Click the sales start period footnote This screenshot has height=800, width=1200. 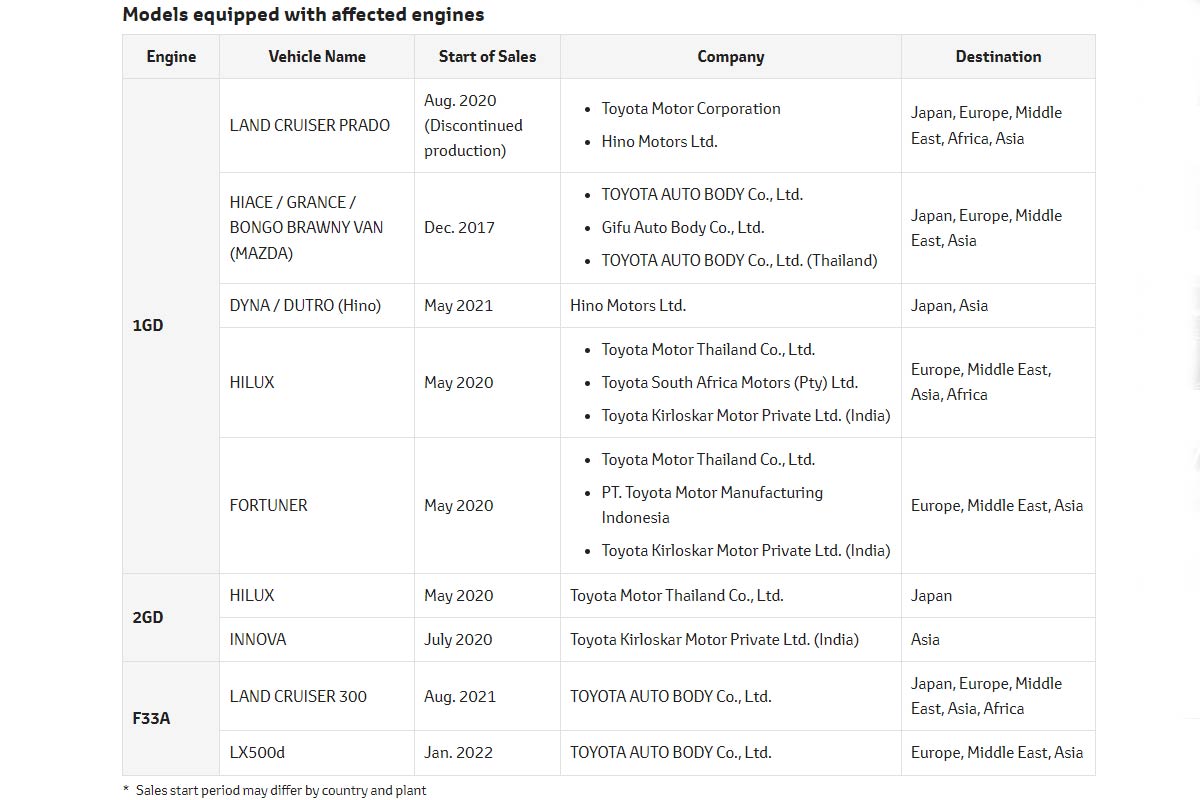pyautogui.click(x=280, y=790)
